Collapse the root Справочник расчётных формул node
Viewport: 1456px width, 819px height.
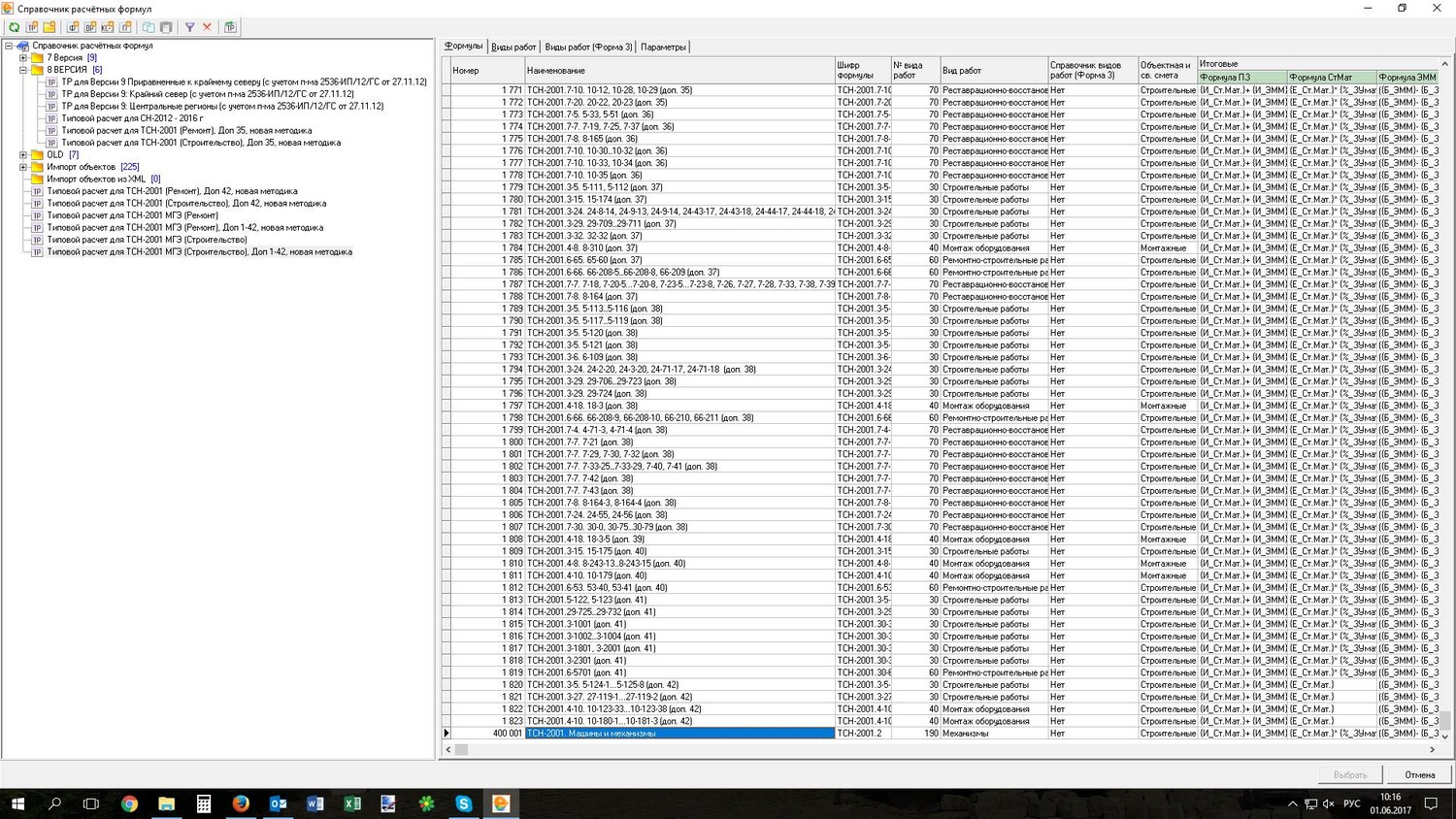(x=9, y=46)
